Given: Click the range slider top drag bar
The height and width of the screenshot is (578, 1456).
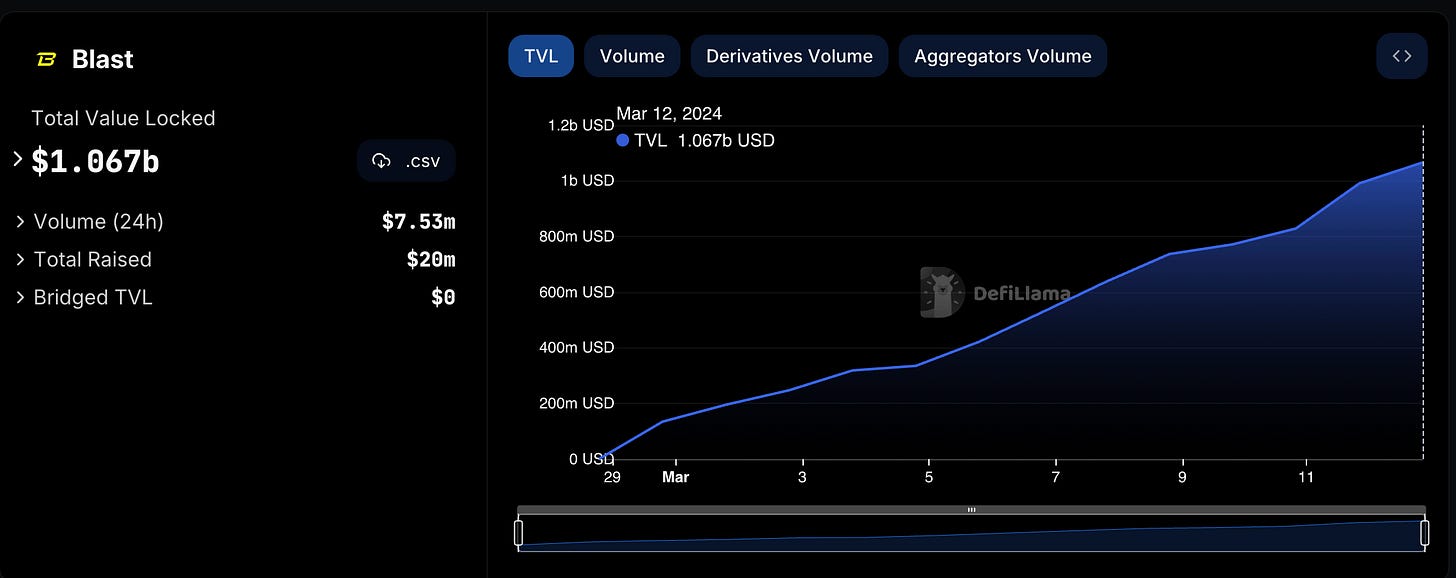Looking at the screenshot, I should [972, 510].
